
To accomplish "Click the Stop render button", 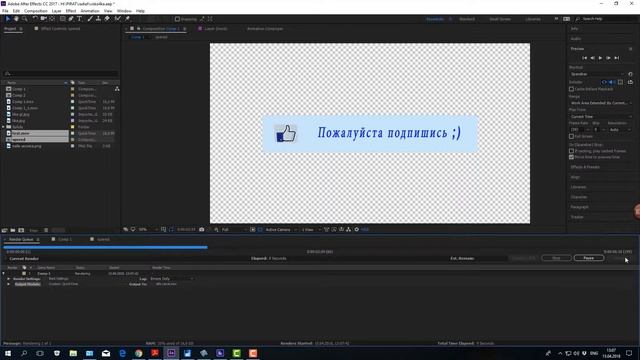I will point(556,258).
